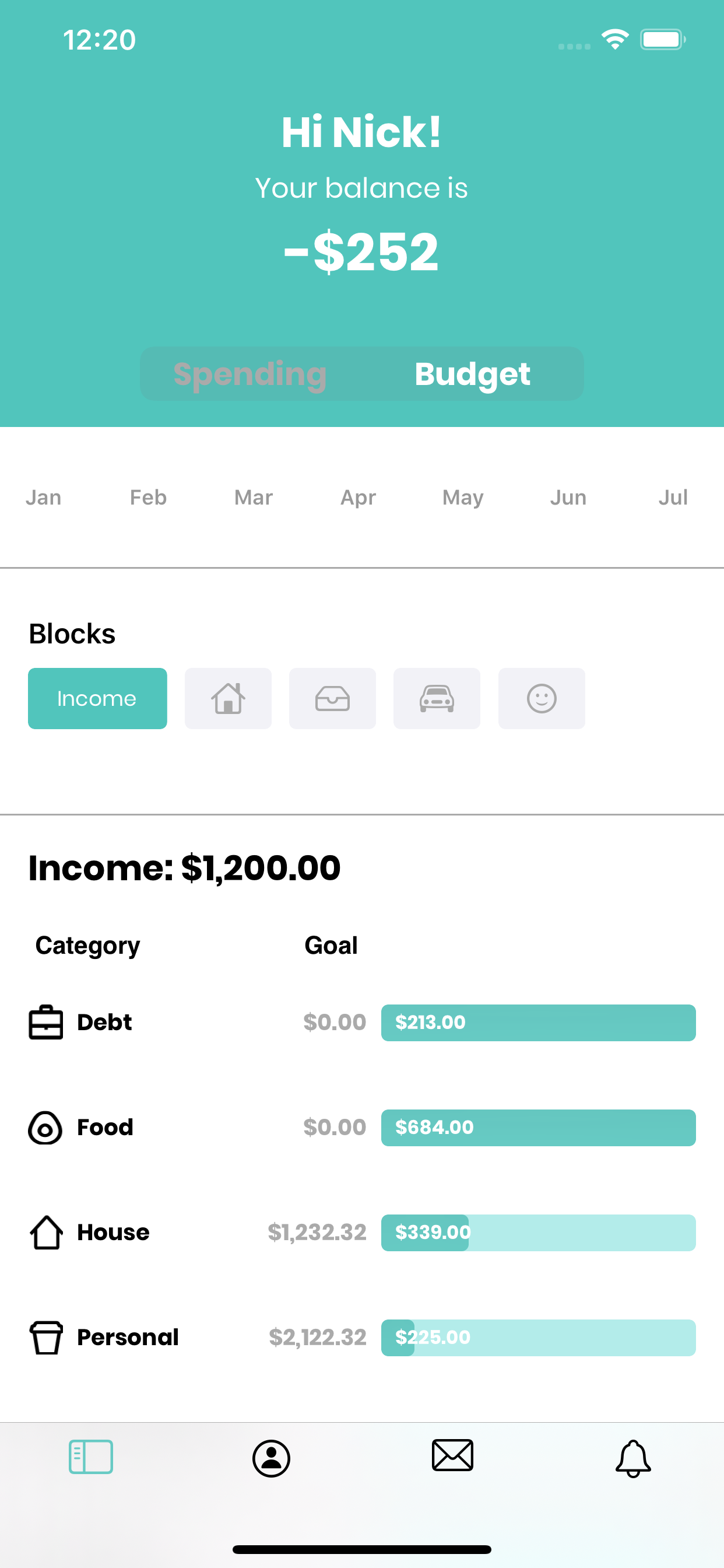This screenshot has width=724, height=1568.
Task: Select the inbox tray block icon
Action: point(332,698)
